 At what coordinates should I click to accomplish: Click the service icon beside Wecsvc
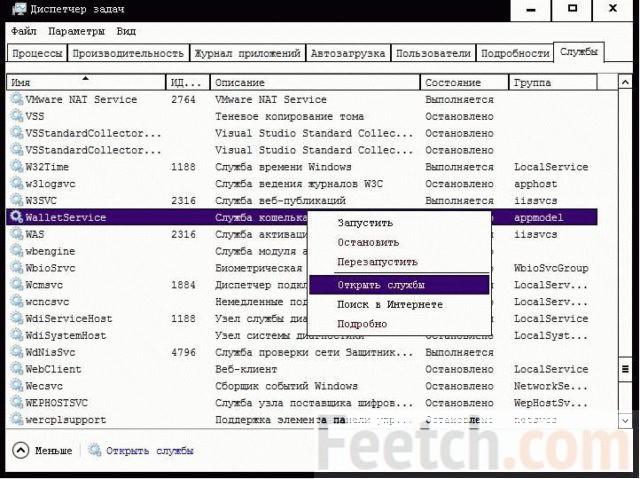(x=17, y=386)
